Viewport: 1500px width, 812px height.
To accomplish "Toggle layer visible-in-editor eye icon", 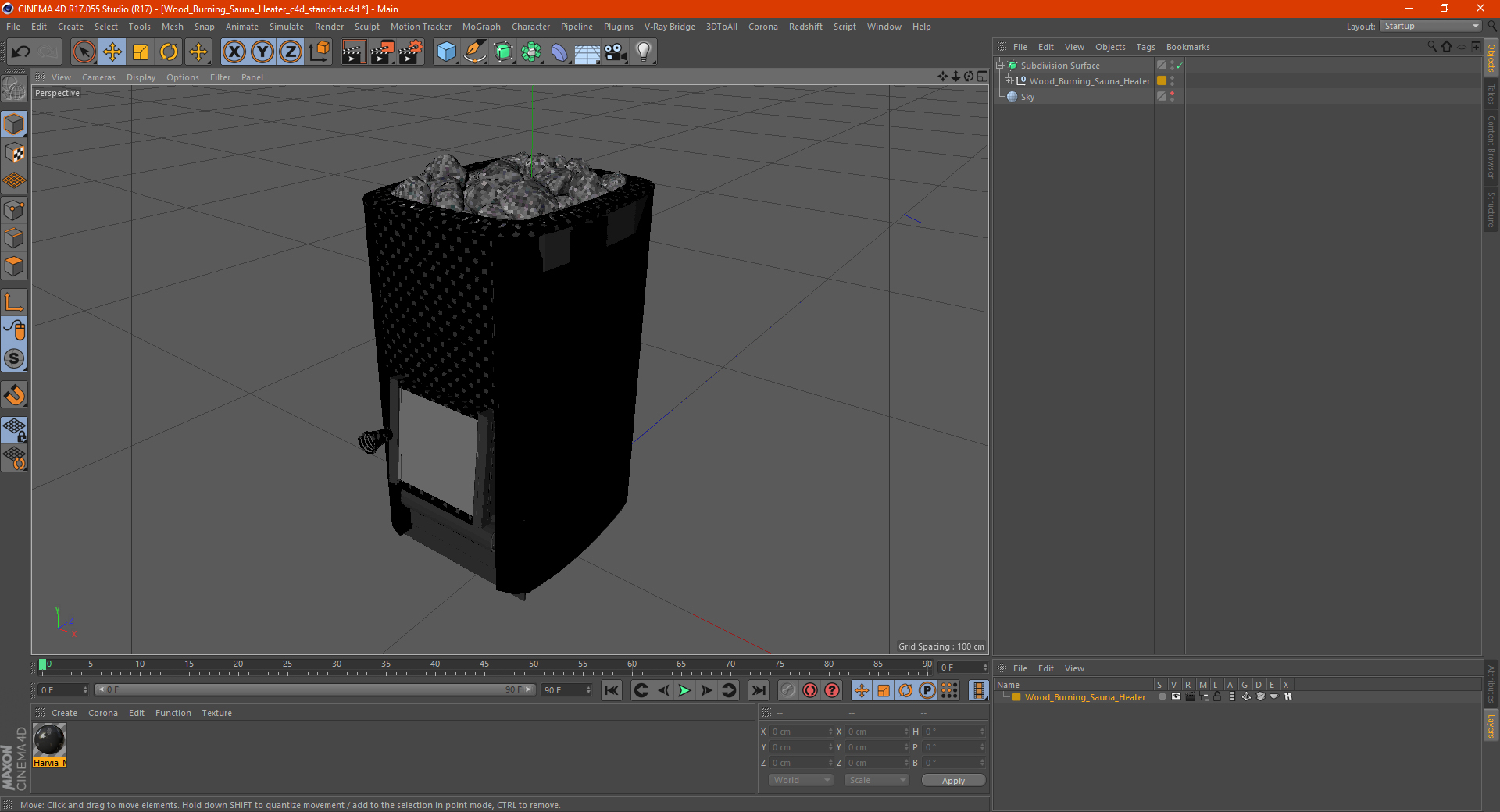I will (x=1176, y=696).
